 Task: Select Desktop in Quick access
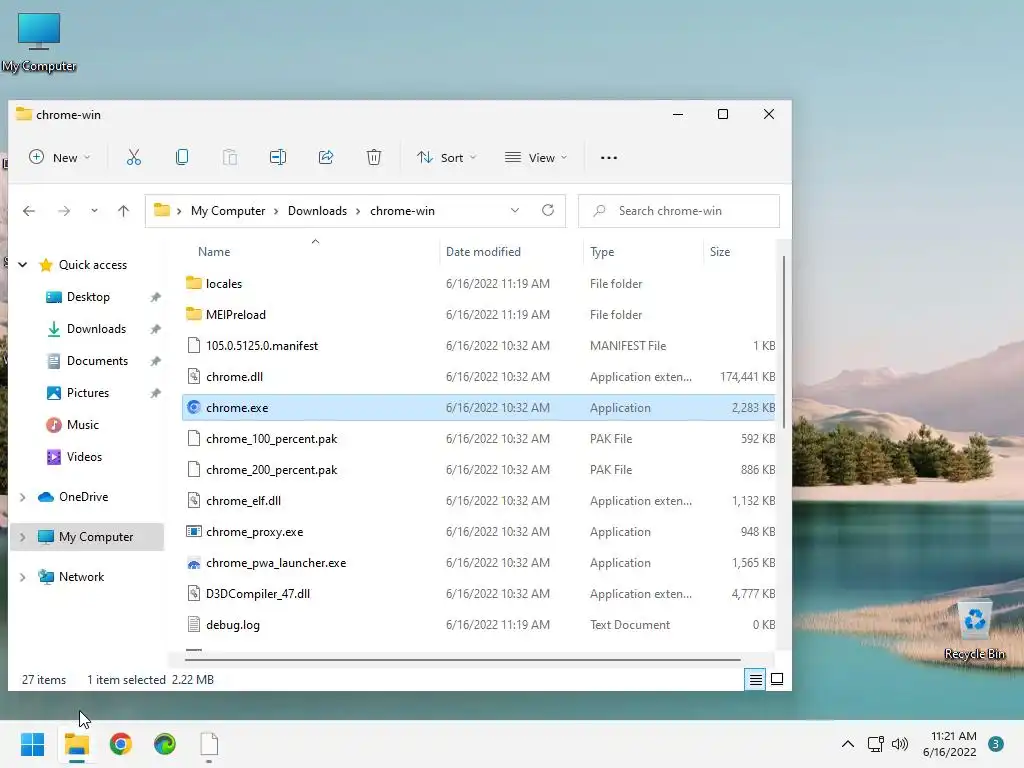(88, 296)
